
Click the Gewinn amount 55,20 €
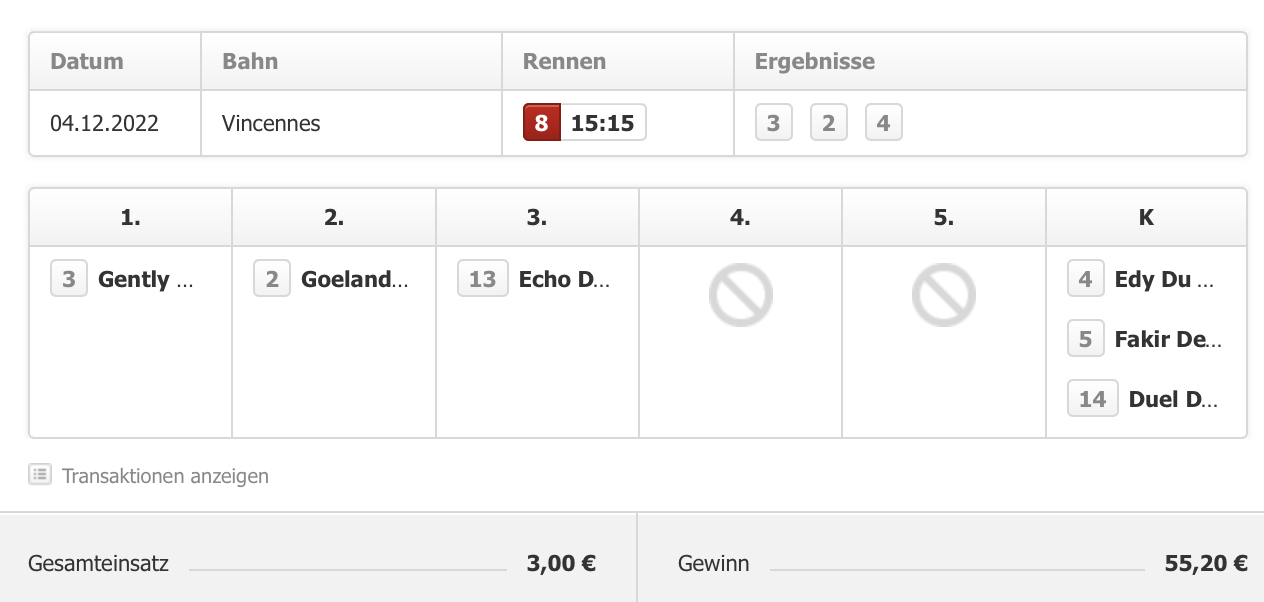(x=1206, y=563)
